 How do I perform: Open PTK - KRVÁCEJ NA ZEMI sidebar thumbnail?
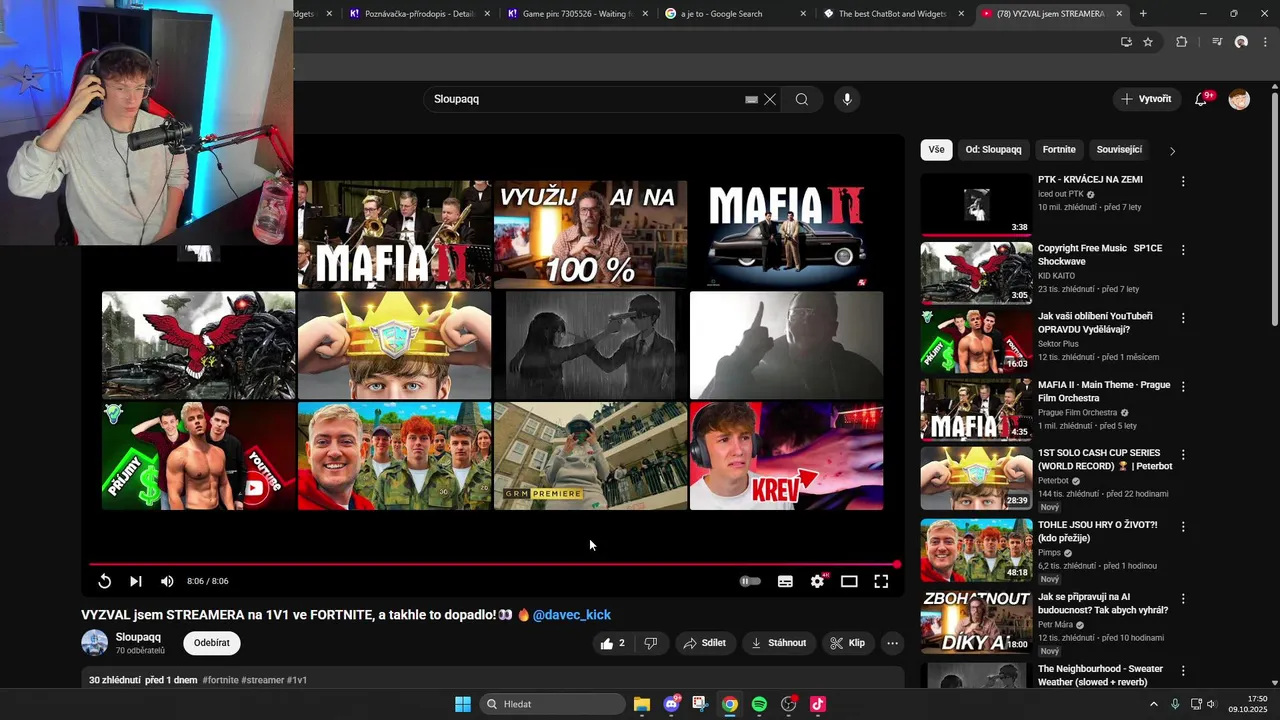[976, 204]
